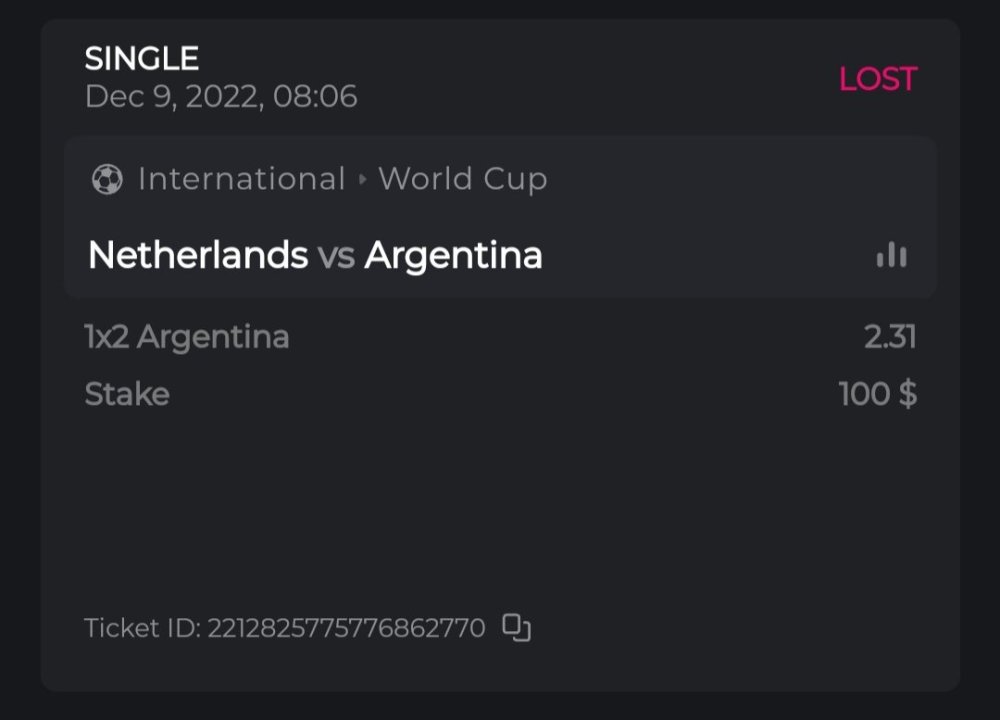
Task: Select the International category label
Action: tap(241, 180)
